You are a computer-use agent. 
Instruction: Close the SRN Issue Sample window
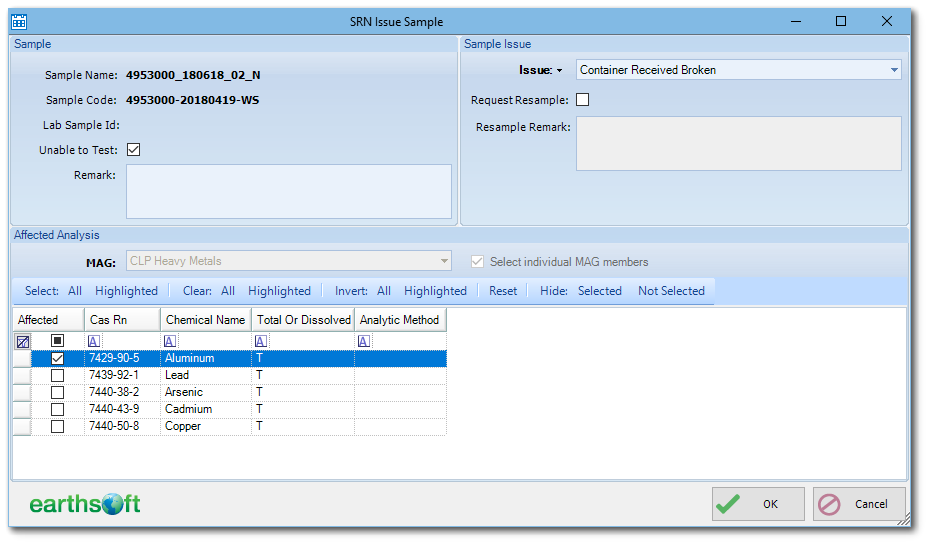(x=887, y=21)
